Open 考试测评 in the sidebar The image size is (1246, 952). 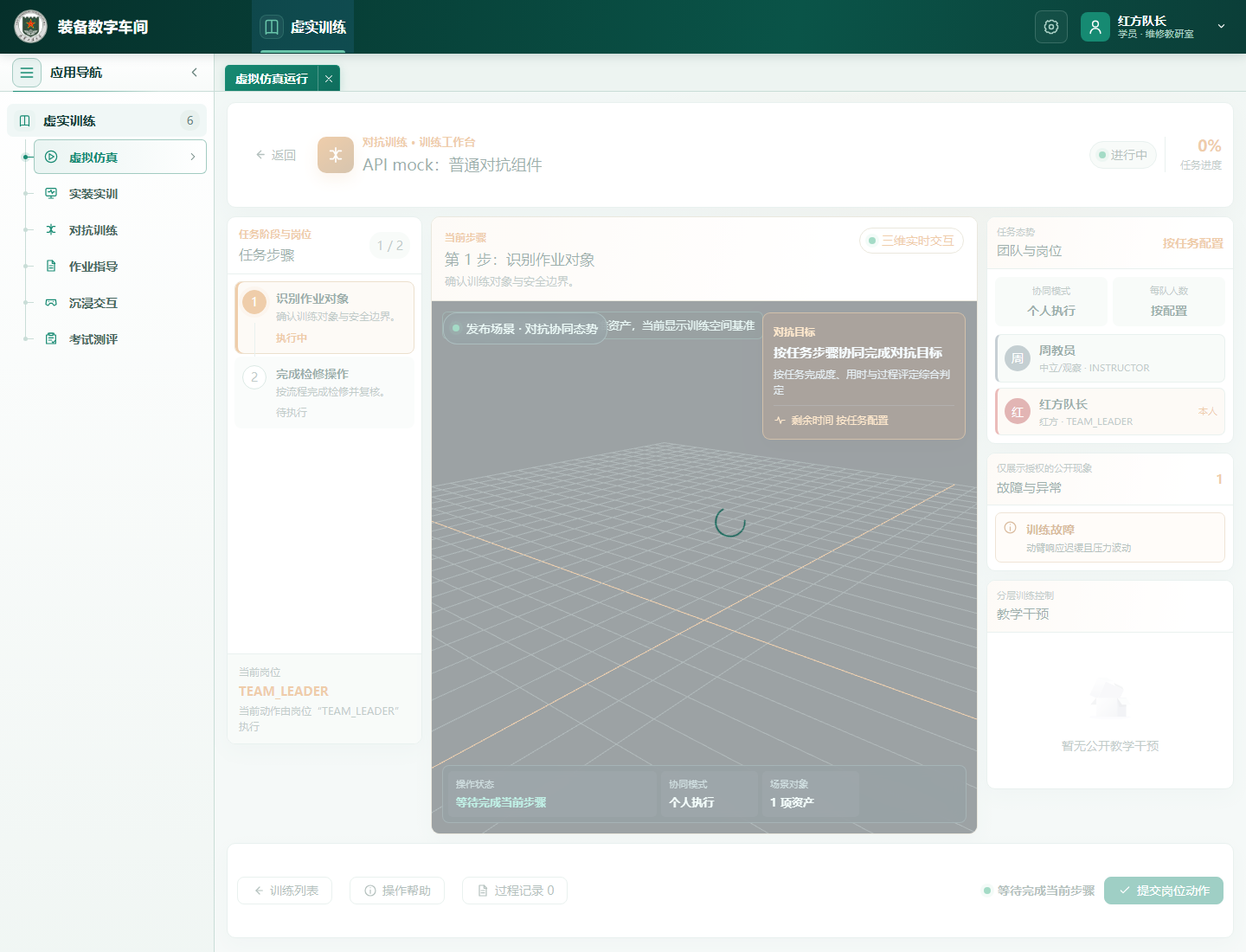(120, 339)
